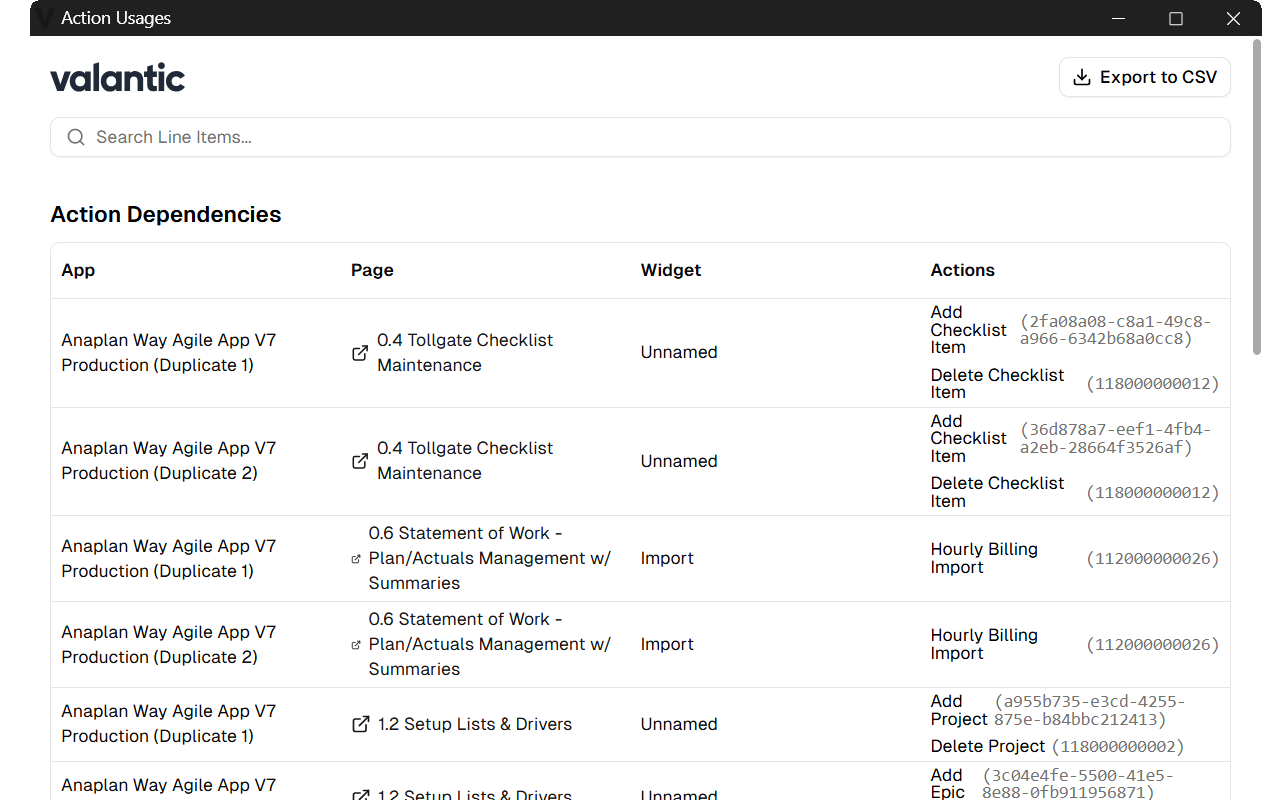This screenshot has height=800, width=1280.
Task: Maximize the Action Usages window
Action: click(1176, 18)
